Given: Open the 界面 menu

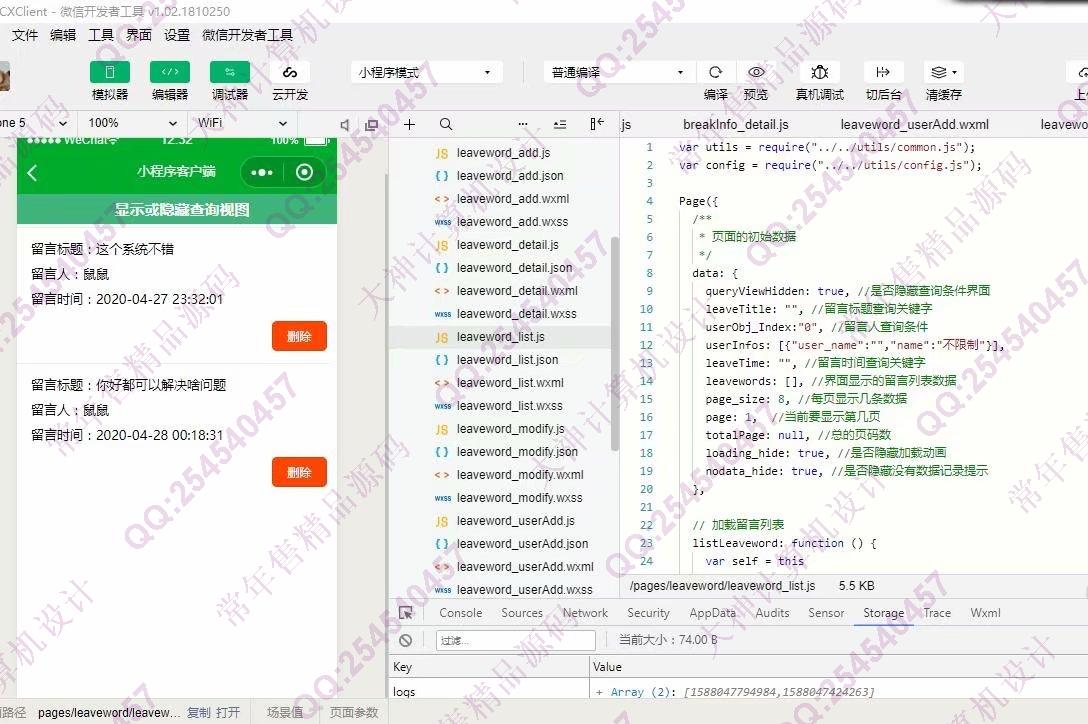Looking at the screenshot, I should tap(139, 35).
